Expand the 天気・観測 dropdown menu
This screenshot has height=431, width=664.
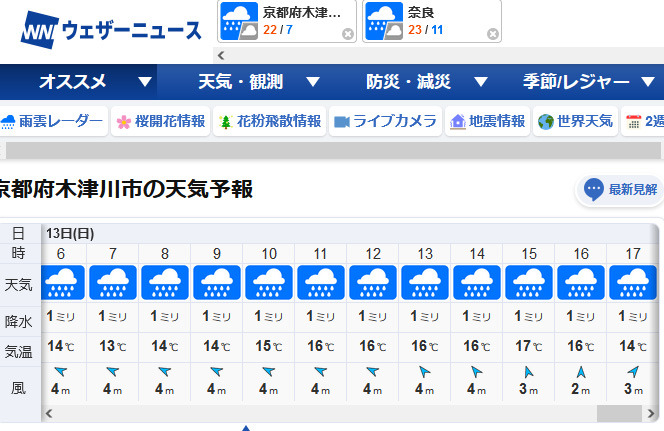coord(259,82)
